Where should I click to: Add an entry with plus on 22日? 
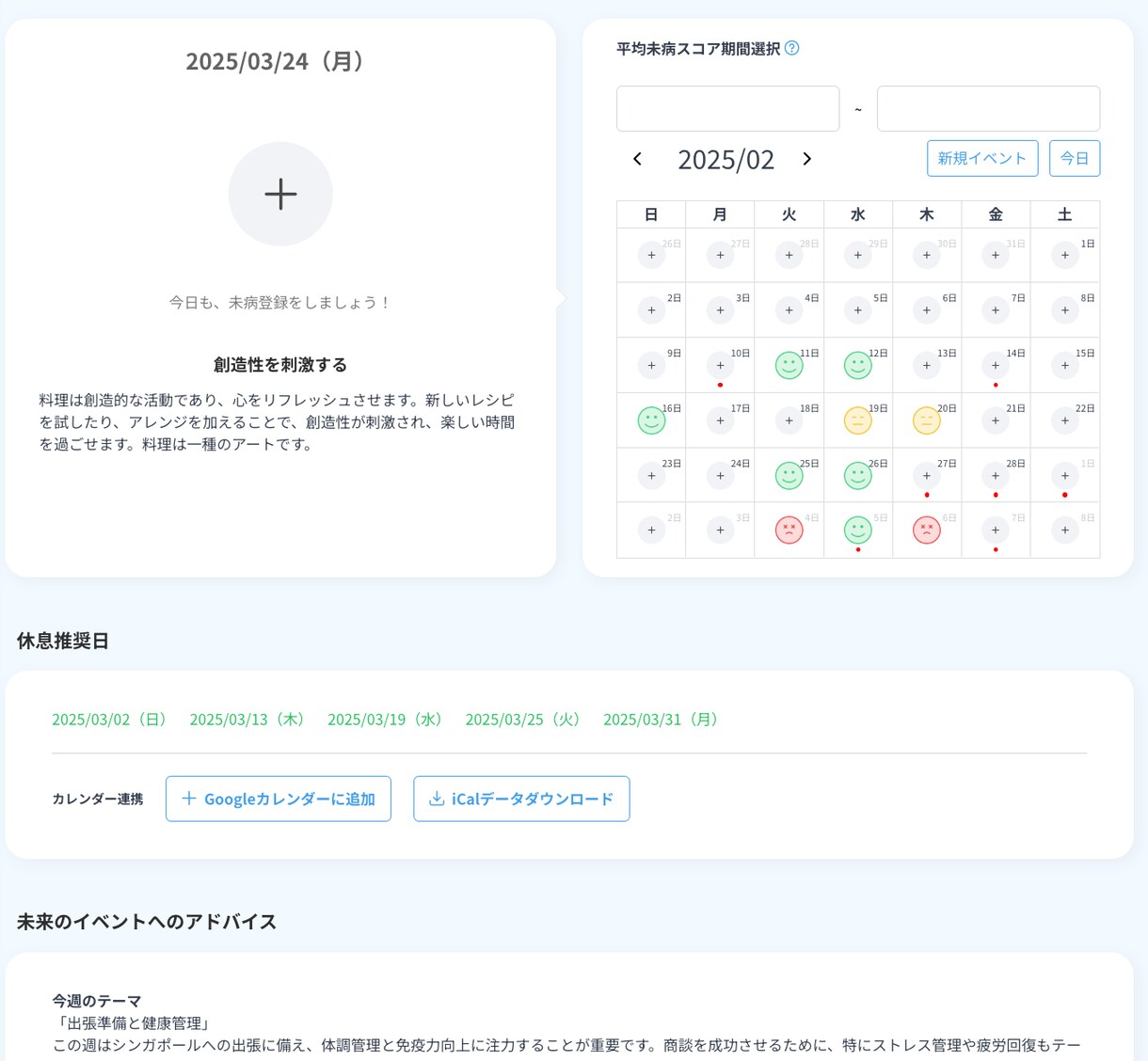pos(1064,420)
